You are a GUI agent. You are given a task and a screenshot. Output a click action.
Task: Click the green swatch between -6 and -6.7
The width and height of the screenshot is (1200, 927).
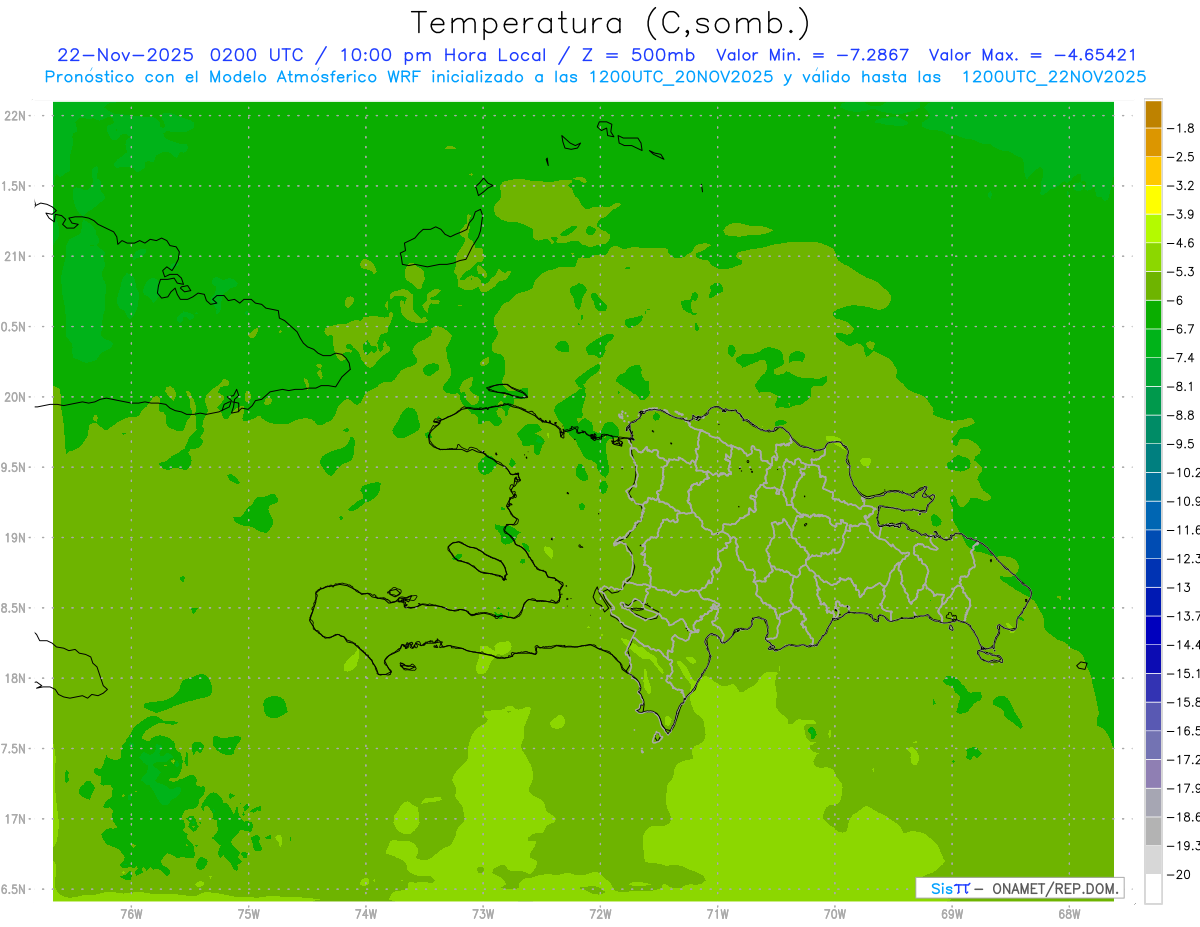[1153, 315]
